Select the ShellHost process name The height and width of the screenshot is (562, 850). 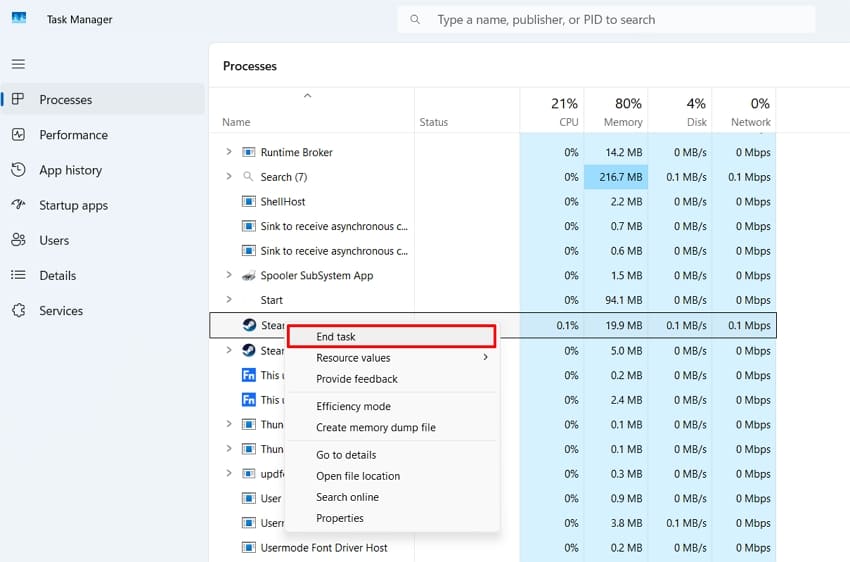coord(283,201)
